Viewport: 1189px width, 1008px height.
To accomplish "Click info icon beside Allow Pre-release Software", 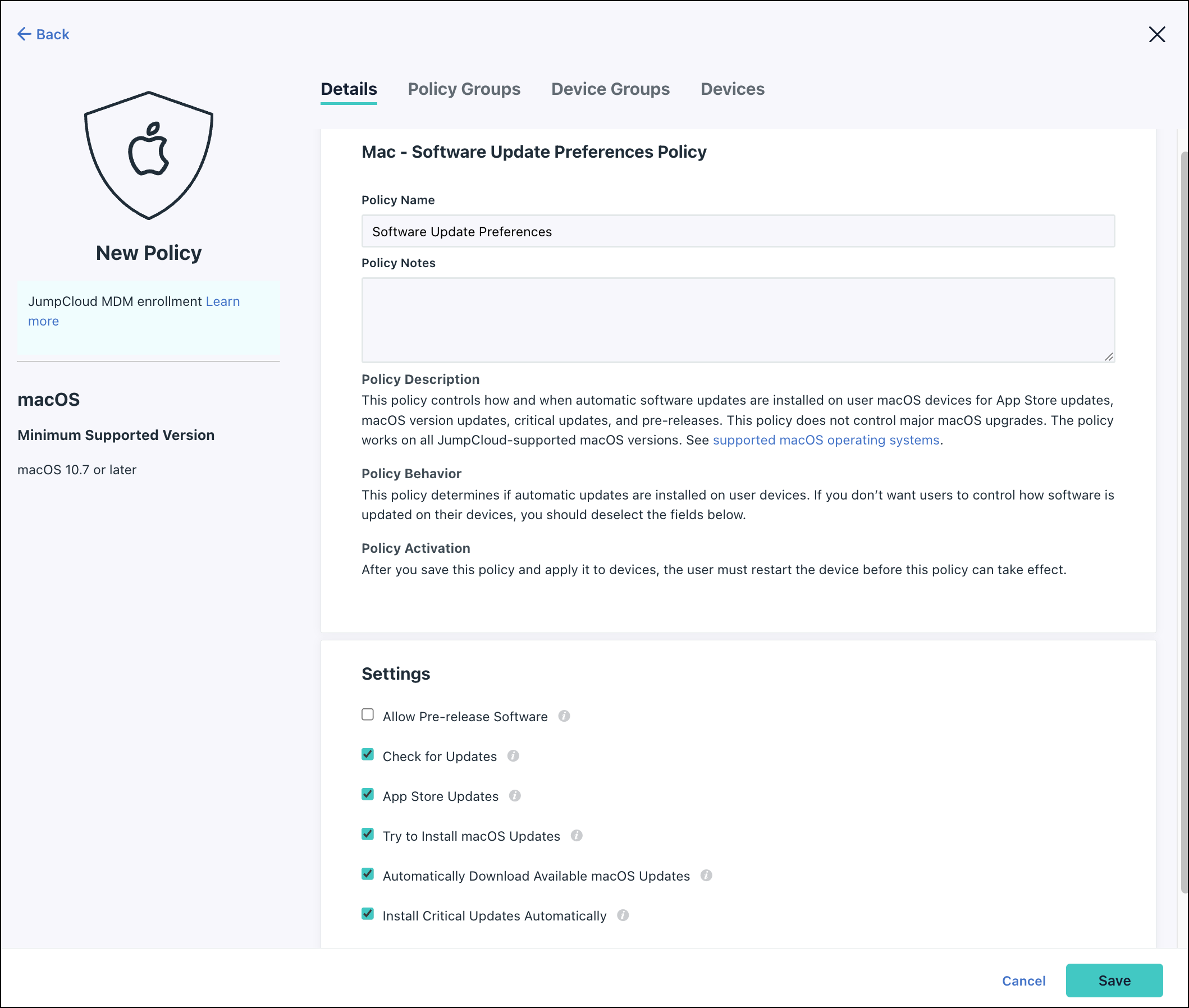I will (564, 716).
